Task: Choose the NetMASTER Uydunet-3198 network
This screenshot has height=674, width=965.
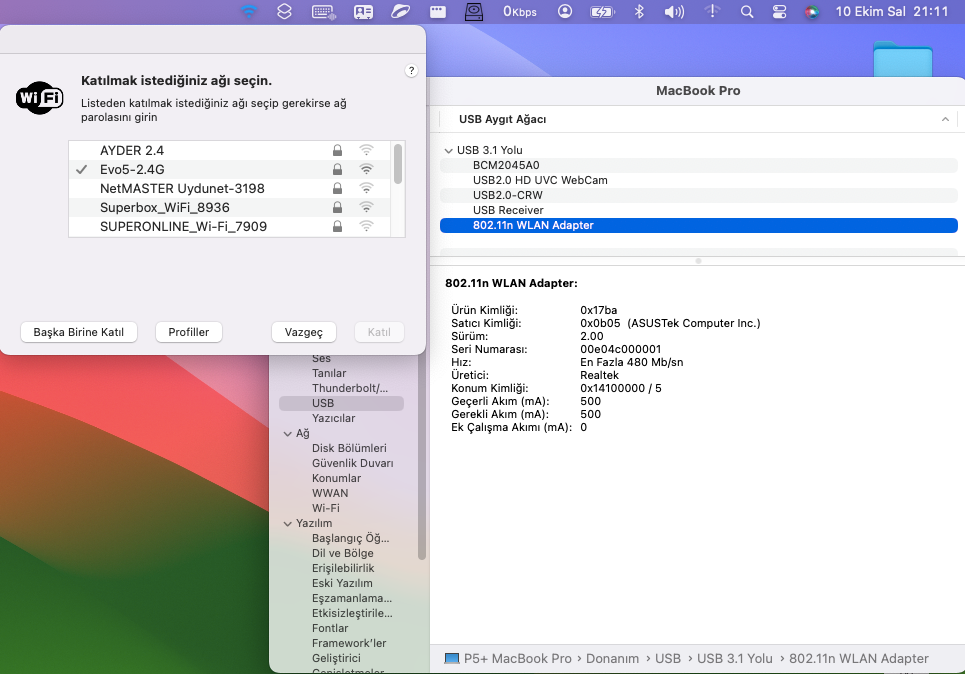Action: pyautogui.click(x=229, y=188)
